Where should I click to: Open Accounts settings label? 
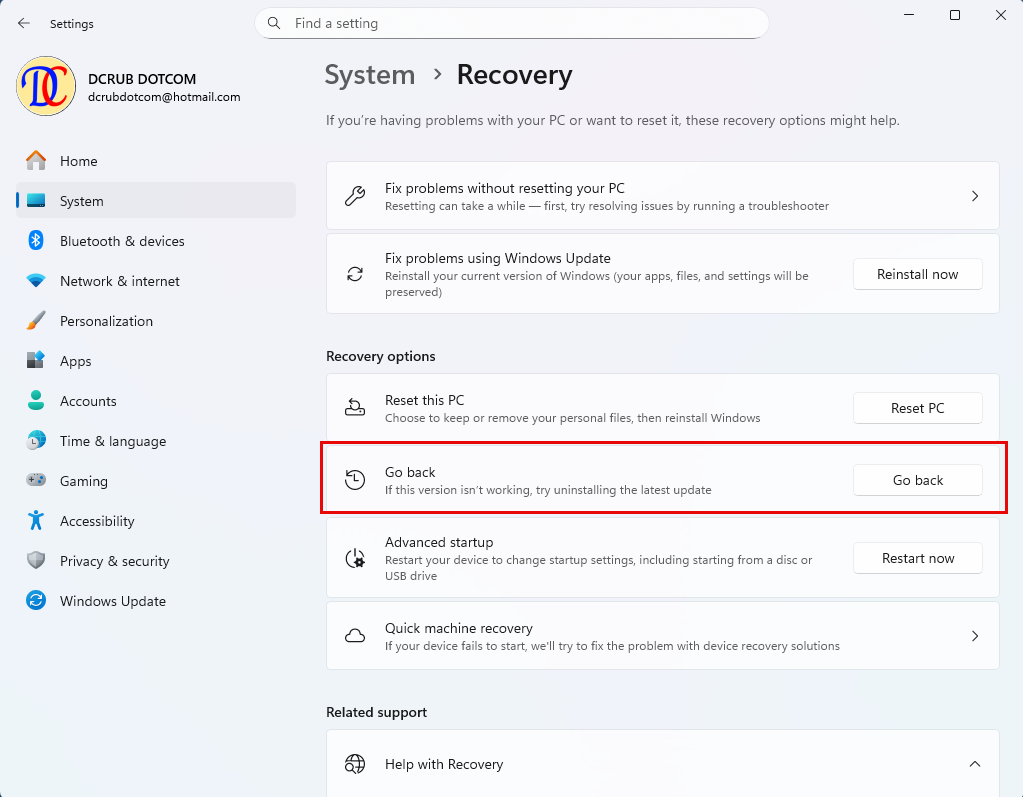point(88,401)
